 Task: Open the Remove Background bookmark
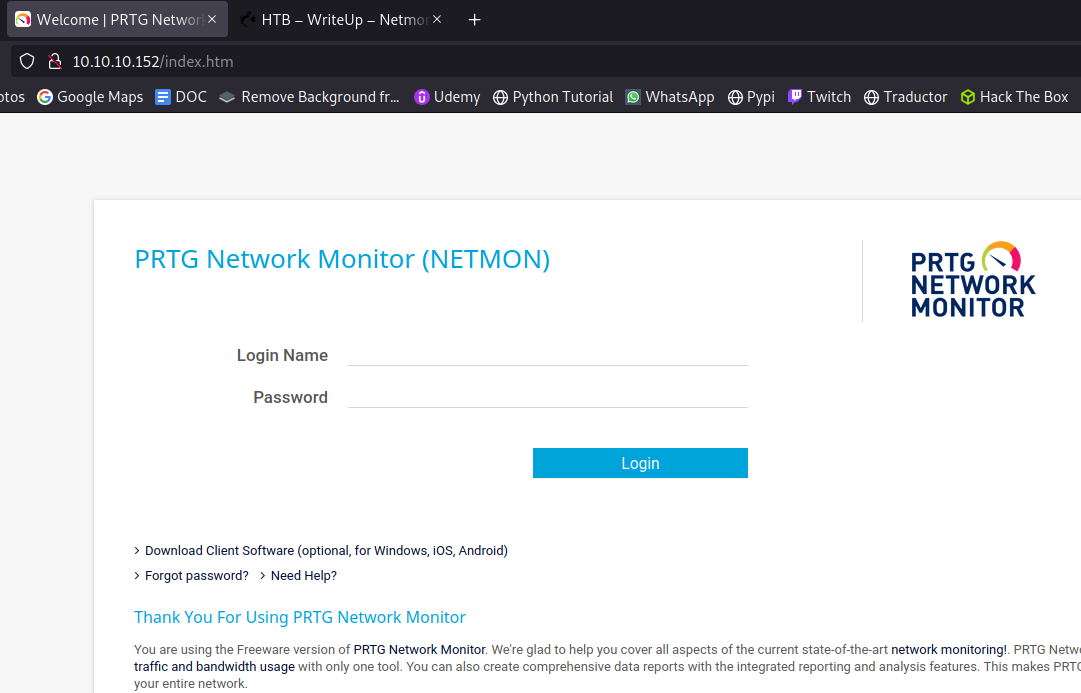tap(310, 97)
